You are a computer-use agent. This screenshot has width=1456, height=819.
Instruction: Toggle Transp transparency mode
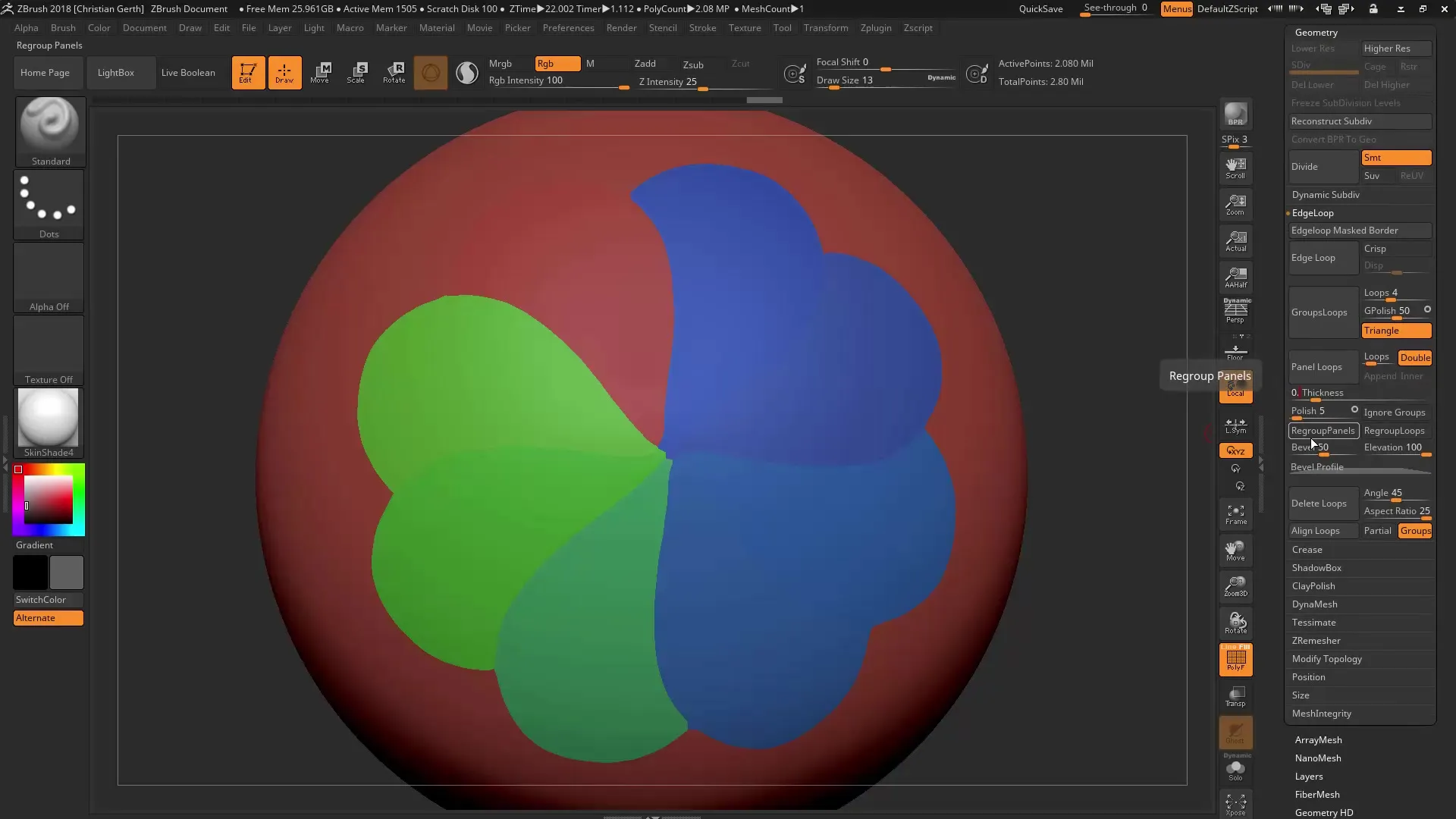[1235, 696]
